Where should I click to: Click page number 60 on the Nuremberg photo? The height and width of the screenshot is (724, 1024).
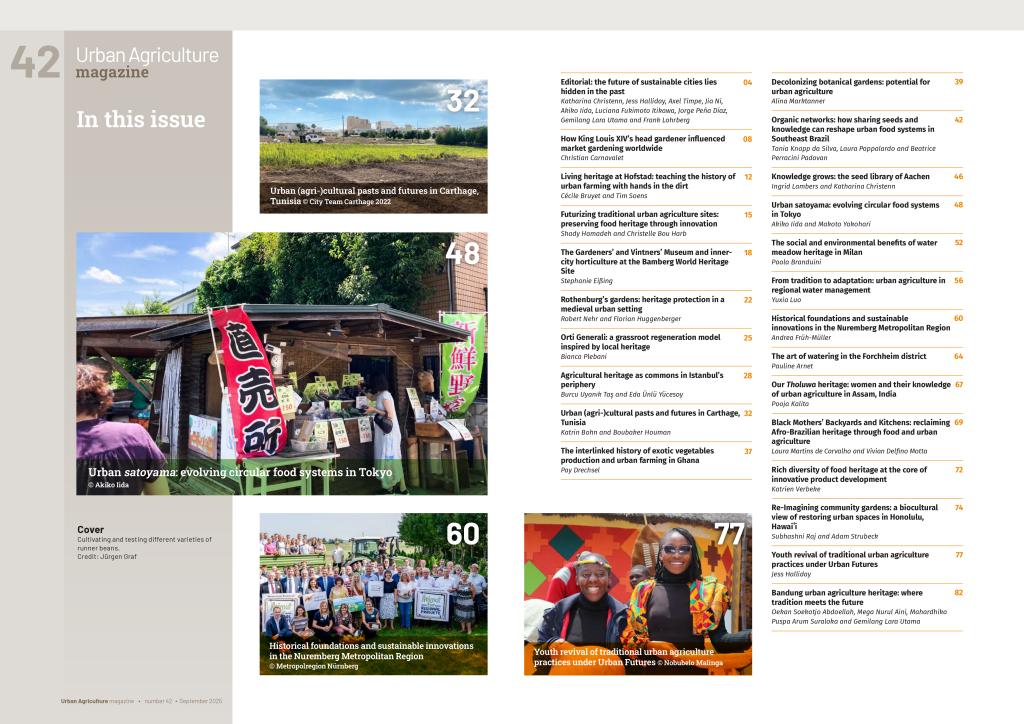(463, 535)
